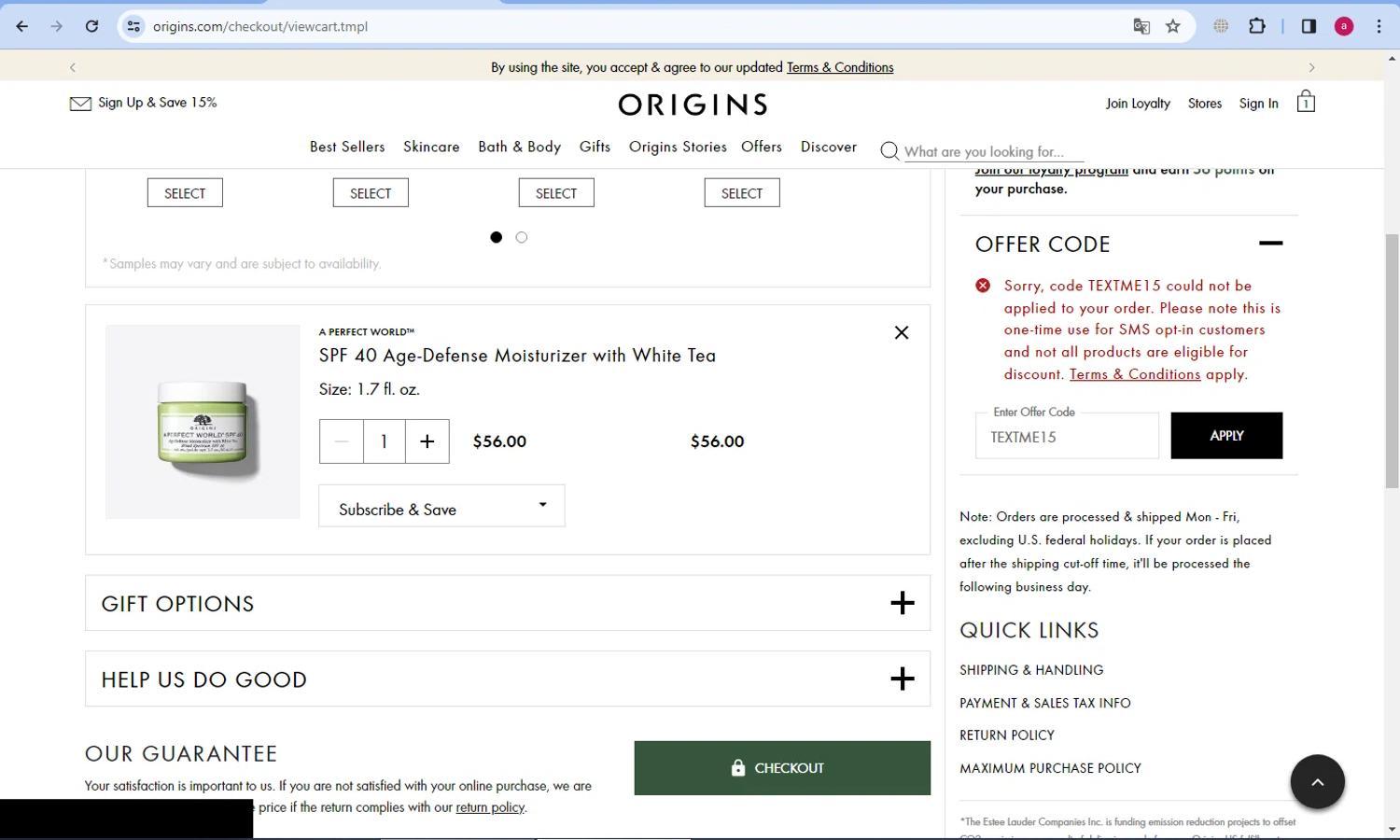Image resolution: width=1400 pixels, height=840 pixels.
Task: Click the quantity value box
Action: 384,441
